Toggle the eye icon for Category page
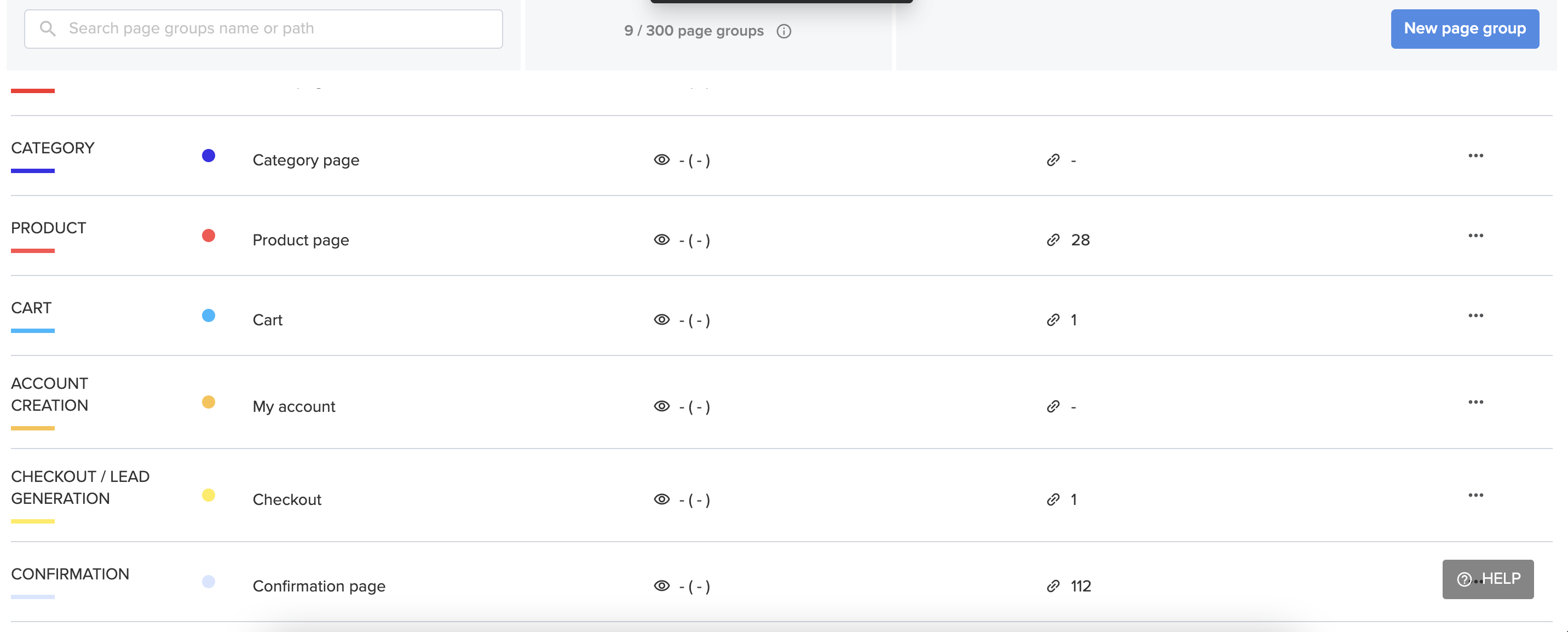 [x=662, y=159]
